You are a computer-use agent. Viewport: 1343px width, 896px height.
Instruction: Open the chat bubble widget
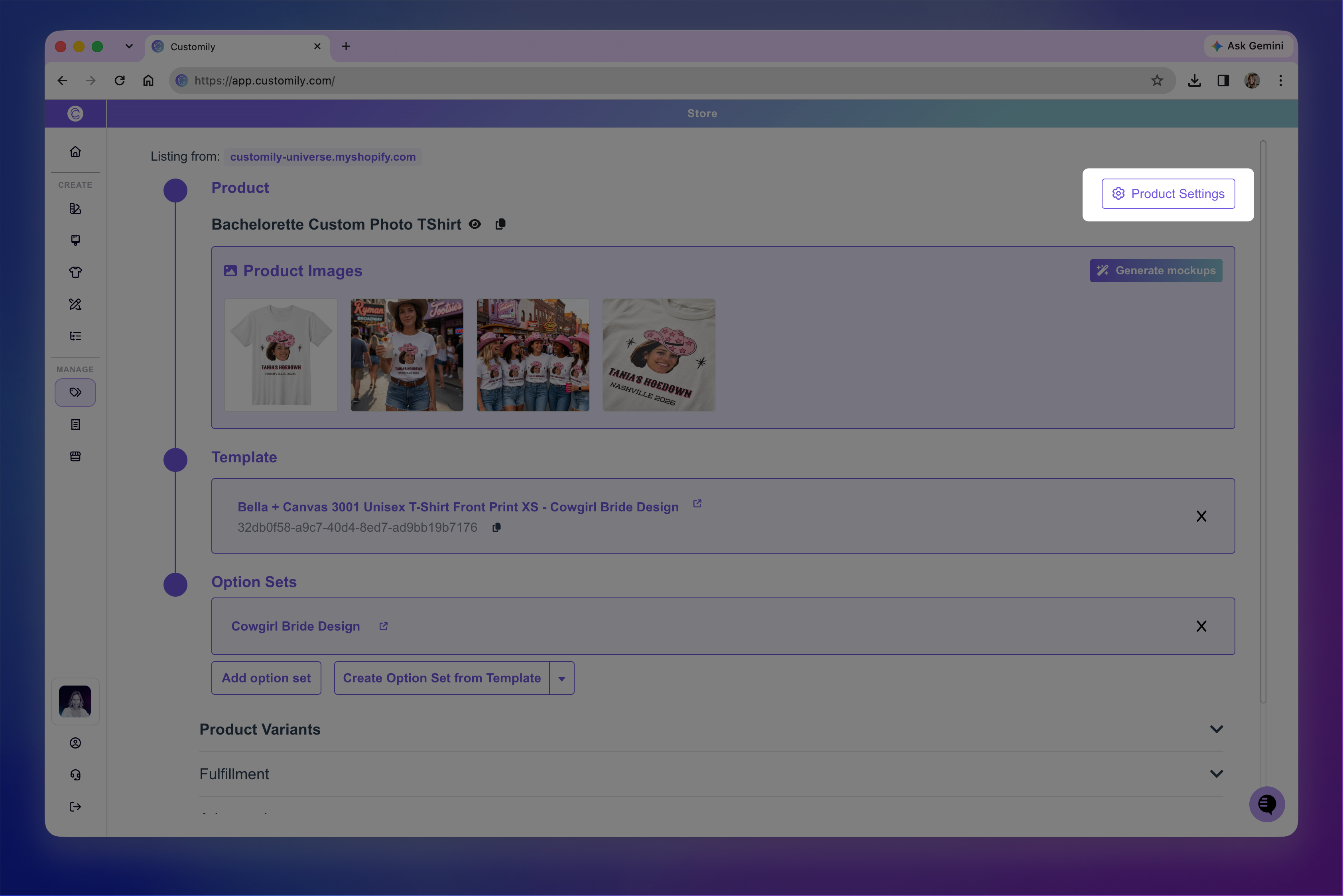[1266, 805]
